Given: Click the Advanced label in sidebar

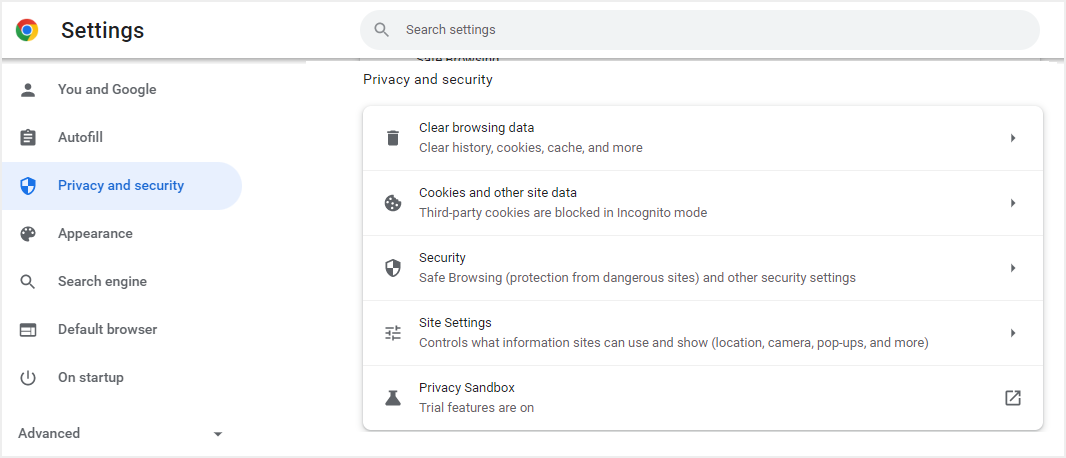Looking at the screenshot, I should tap(49, 434).
